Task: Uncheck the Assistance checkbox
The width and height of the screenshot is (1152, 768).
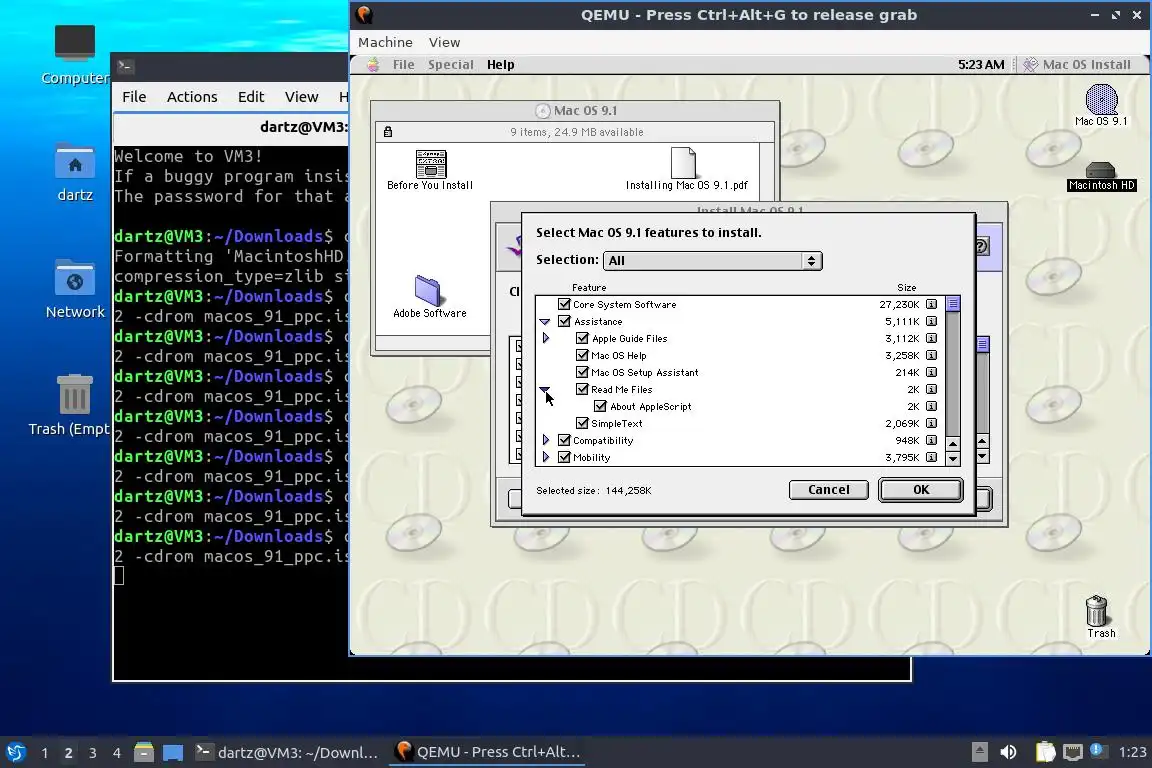Action: pos(564,320)
